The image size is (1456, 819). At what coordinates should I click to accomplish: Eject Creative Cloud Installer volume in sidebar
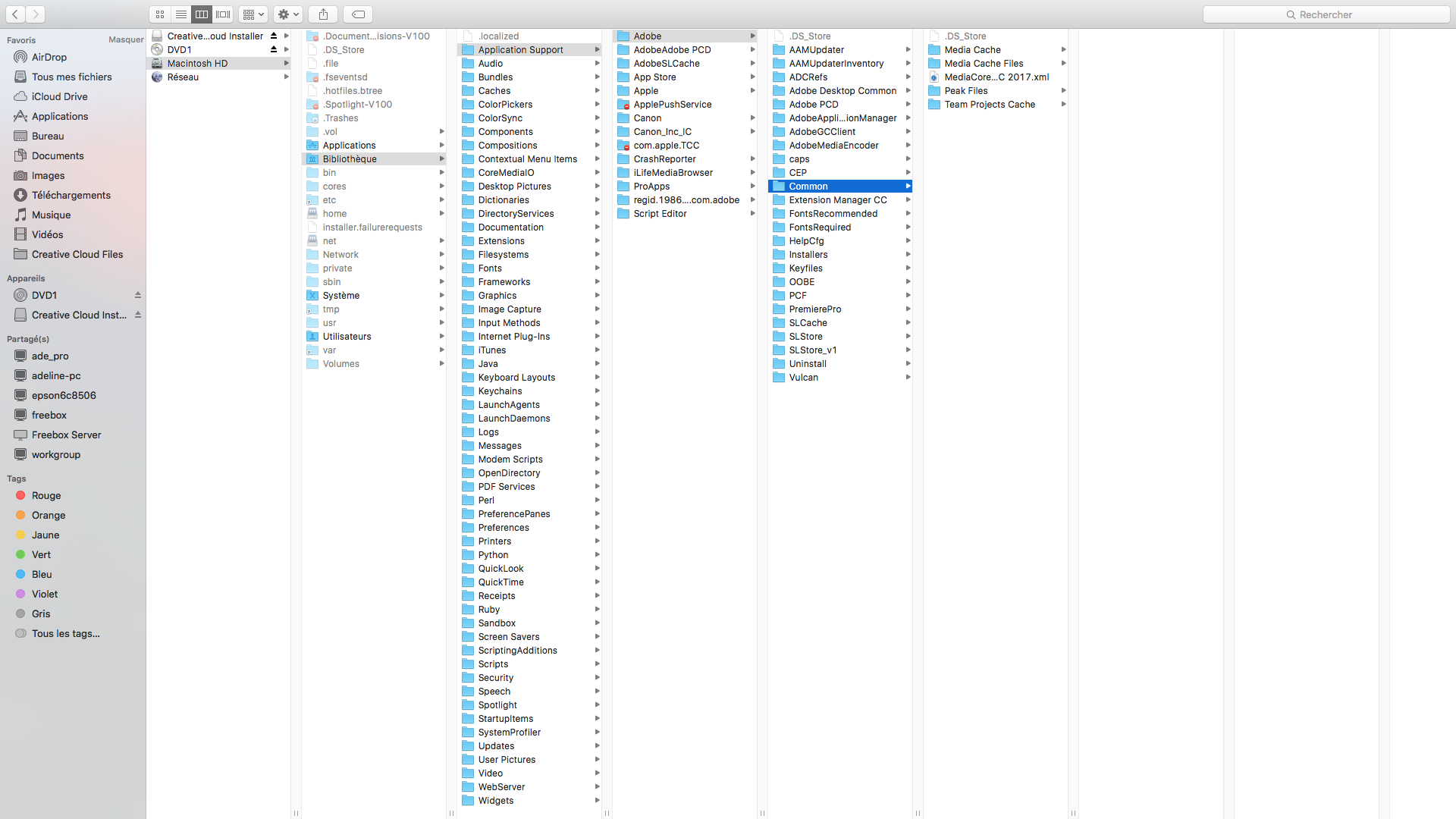click(x=138, y=315)
